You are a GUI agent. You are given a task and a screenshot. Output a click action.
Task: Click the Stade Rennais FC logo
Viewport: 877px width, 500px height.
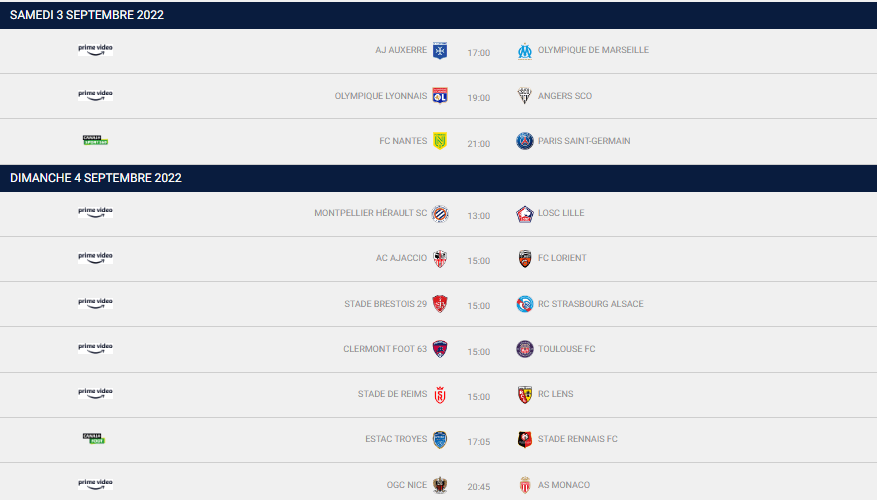525,439
